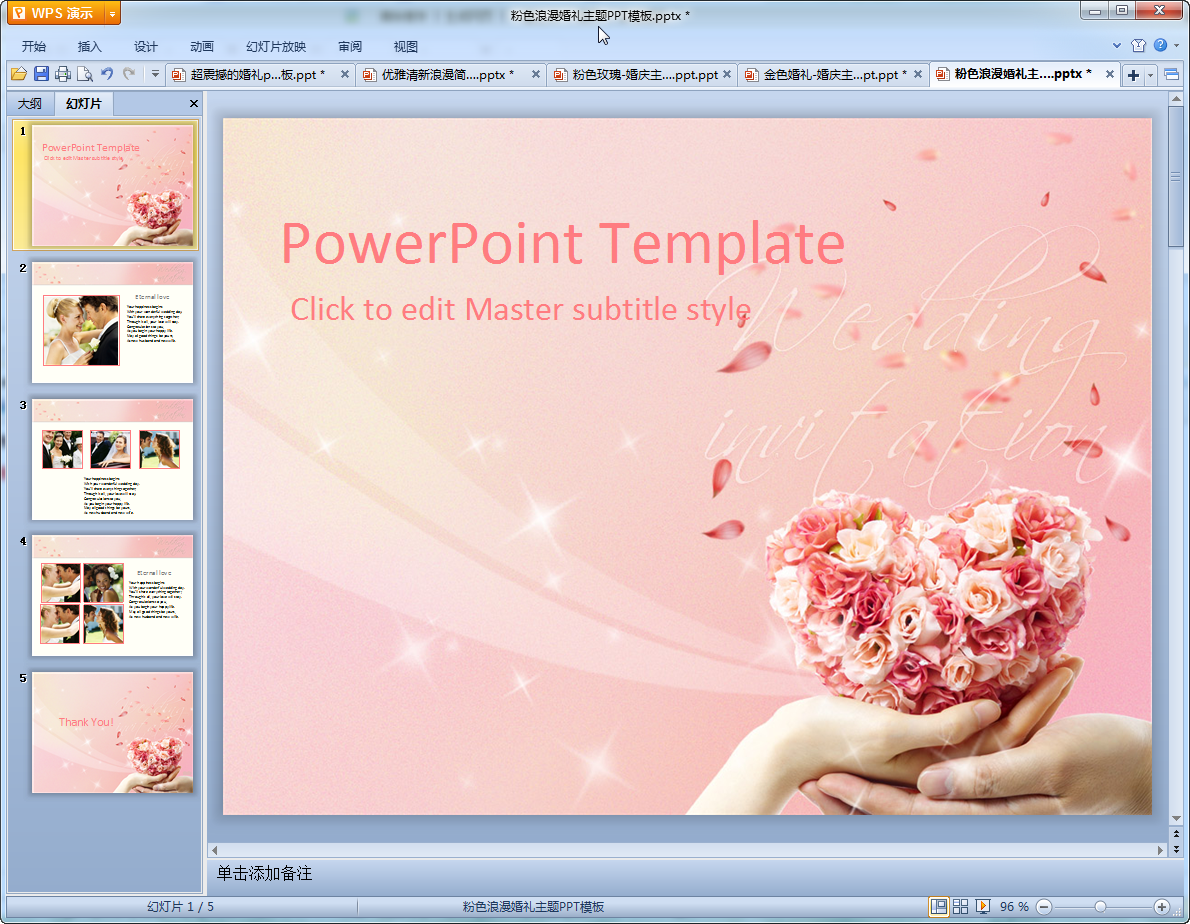Open the 插入 ribbon tab
Viewport: 1190px width, 924px height.
(90, 46)
